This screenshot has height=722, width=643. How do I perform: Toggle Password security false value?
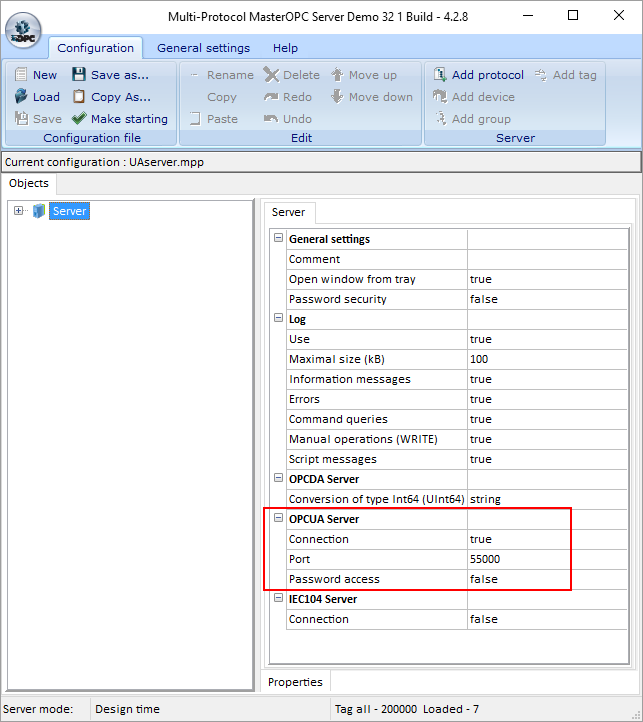(547, 299)
